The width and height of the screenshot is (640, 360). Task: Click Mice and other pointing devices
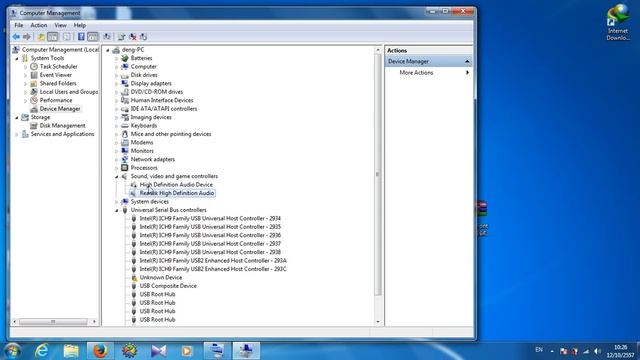pos(171,134)
